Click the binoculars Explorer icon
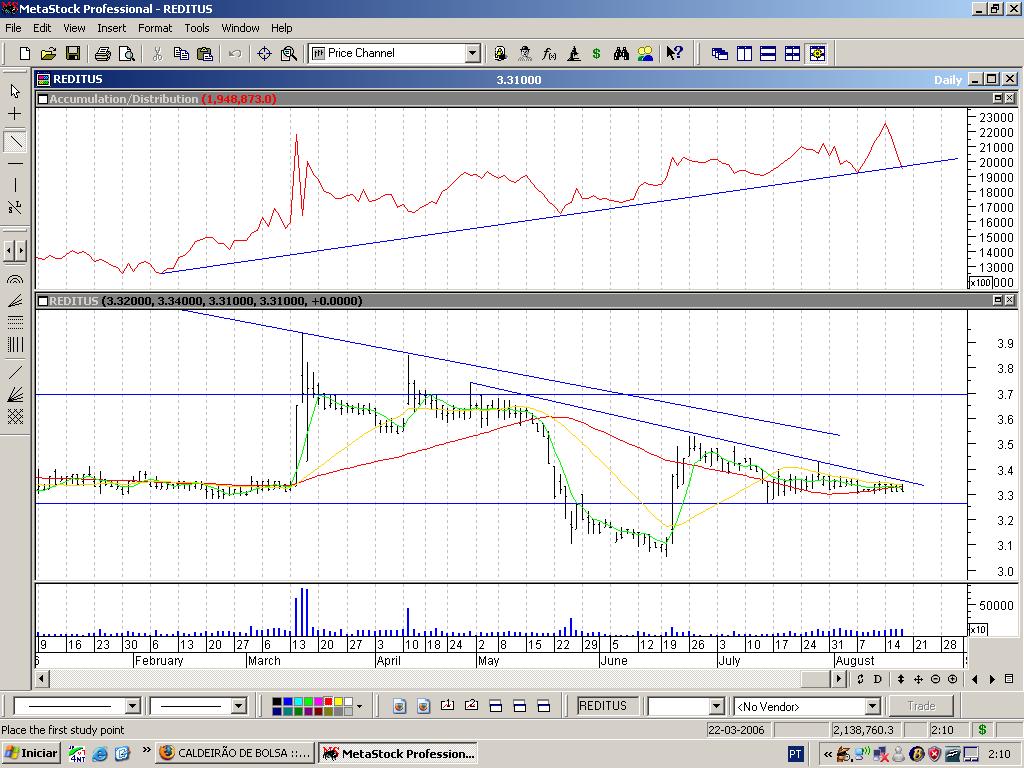This screenshot has width=1024, height=768. [621, 53]
